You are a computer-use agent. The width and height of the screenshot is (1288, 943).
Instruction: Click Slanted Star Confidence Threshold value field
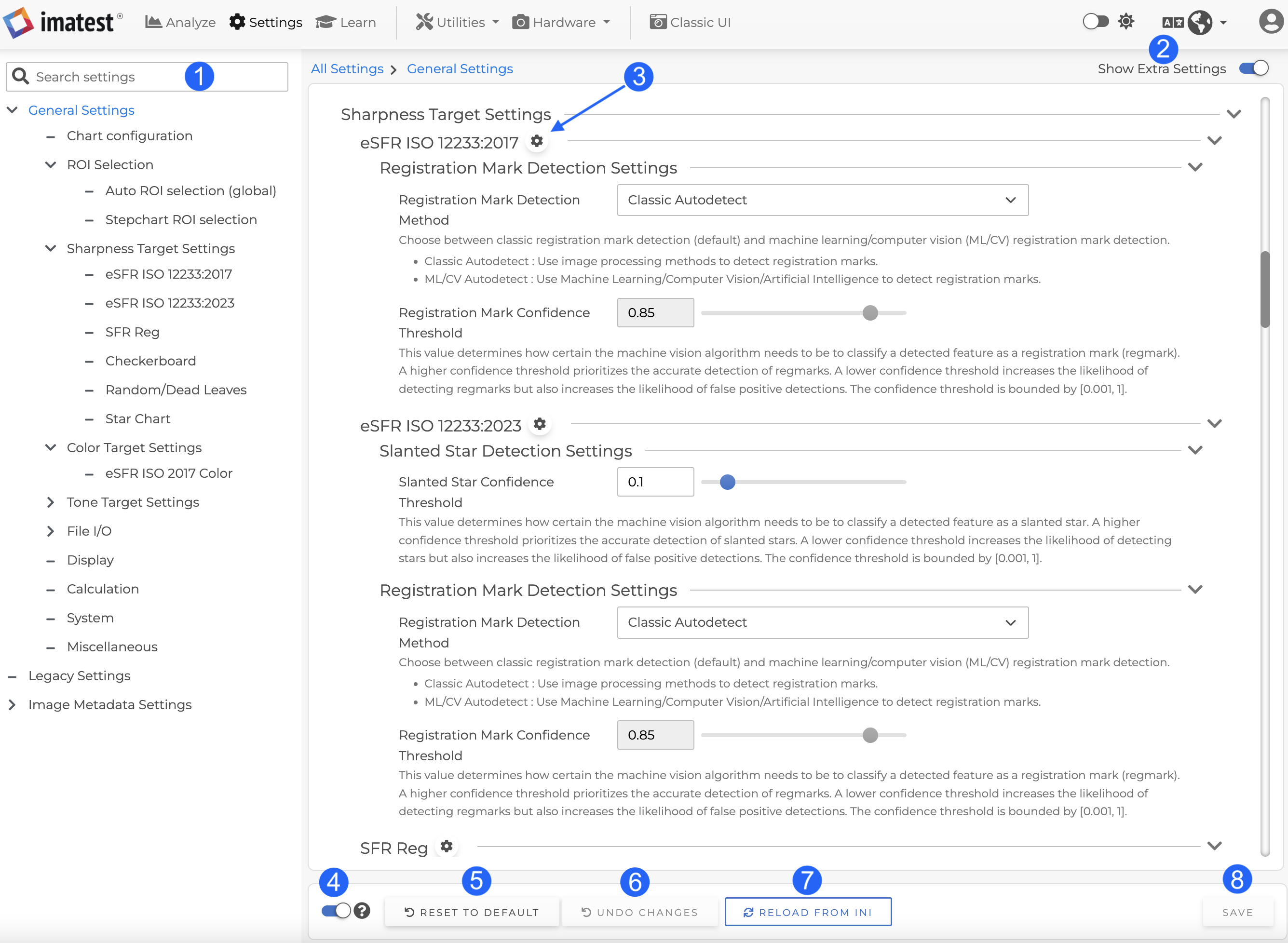point(655,482)
